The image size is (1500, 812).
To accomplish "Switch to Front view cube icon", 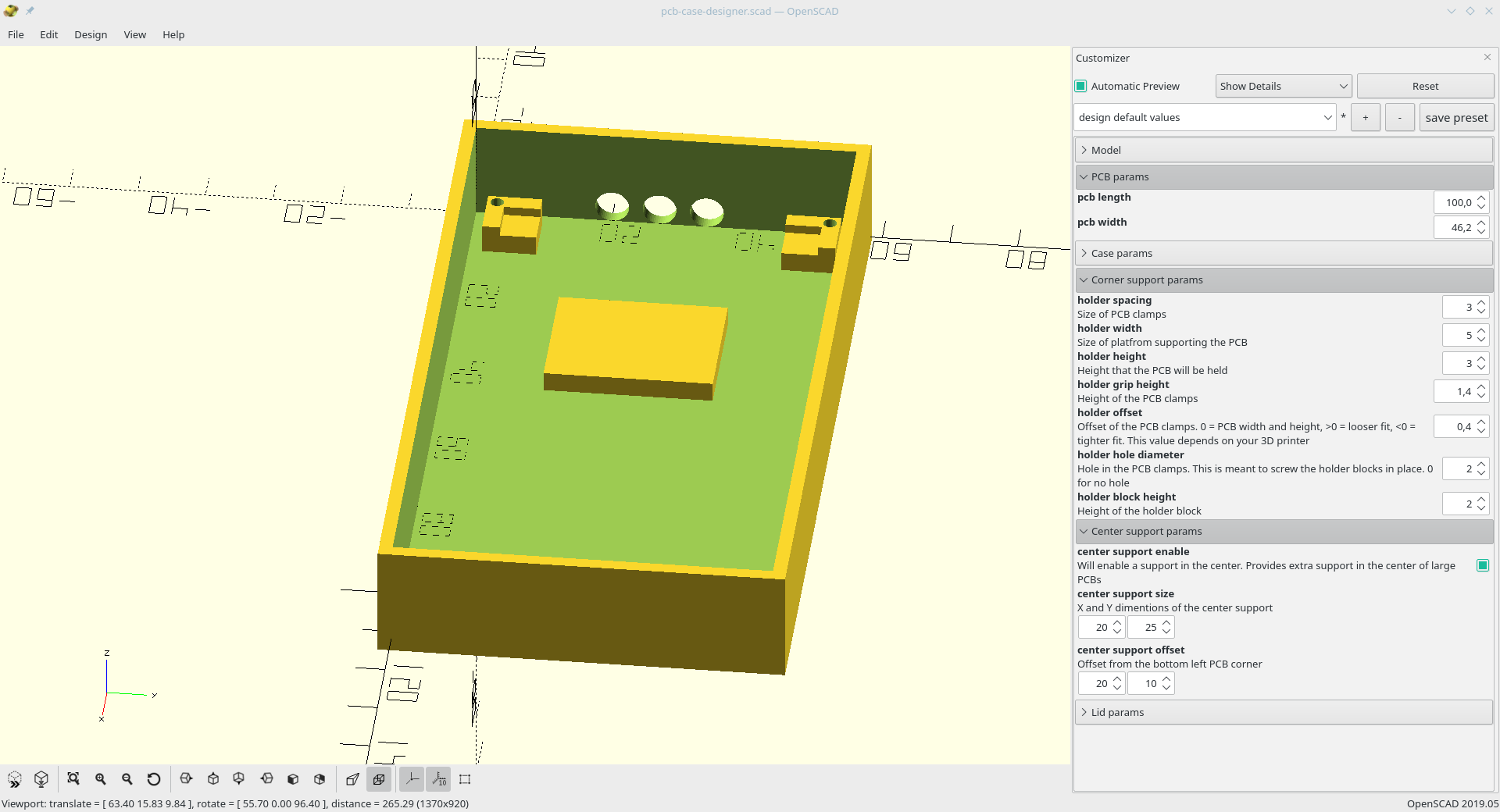I will point(293,779).
